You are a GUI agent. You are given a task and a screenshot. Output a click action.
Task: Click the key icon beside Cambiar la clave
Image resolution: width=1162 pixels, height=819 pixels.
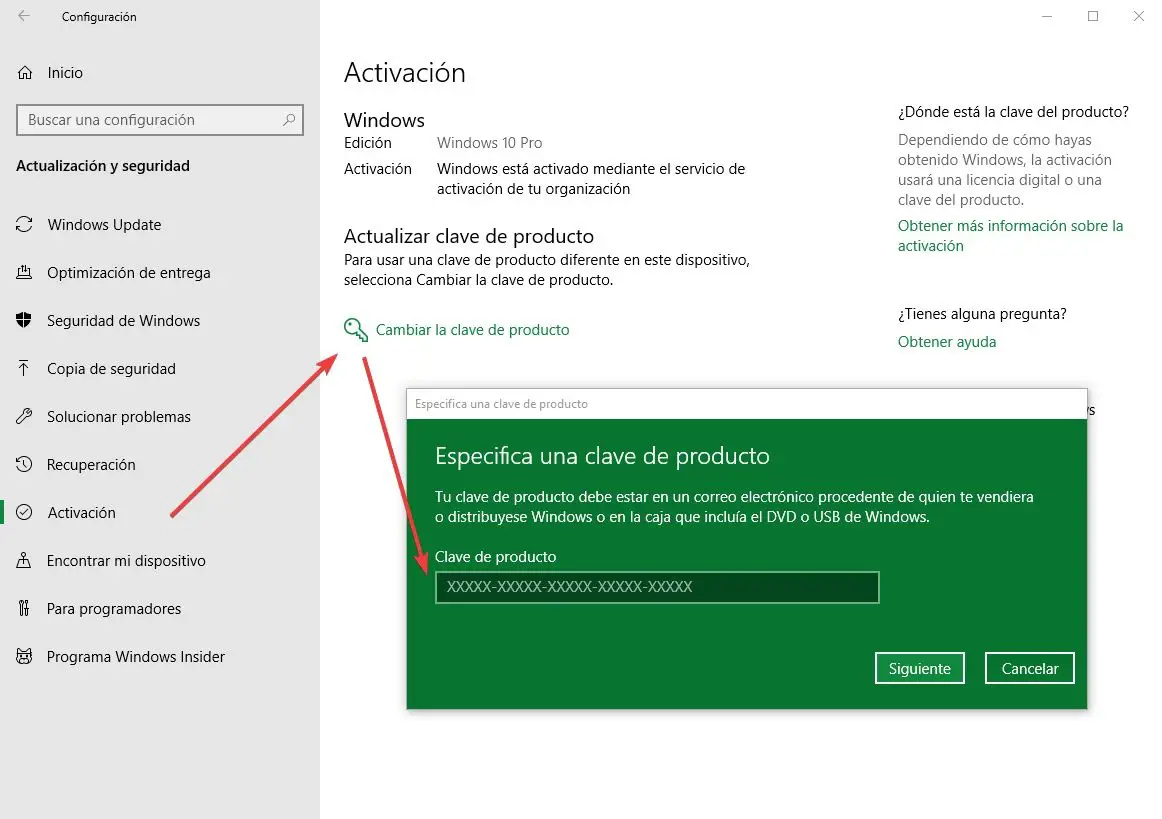[355, 330]
